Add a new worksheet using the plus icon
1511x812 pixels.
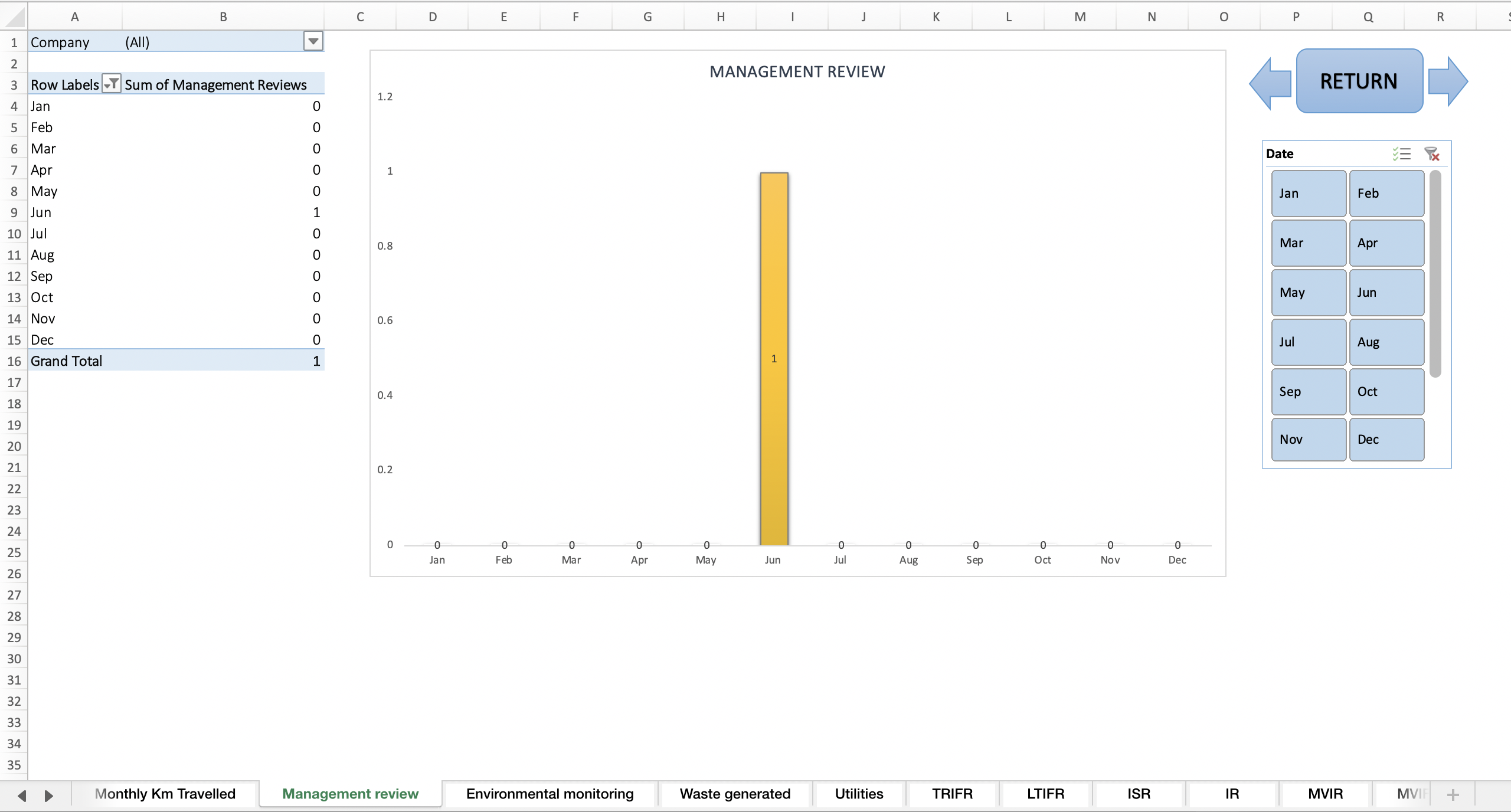(1453, 794)
